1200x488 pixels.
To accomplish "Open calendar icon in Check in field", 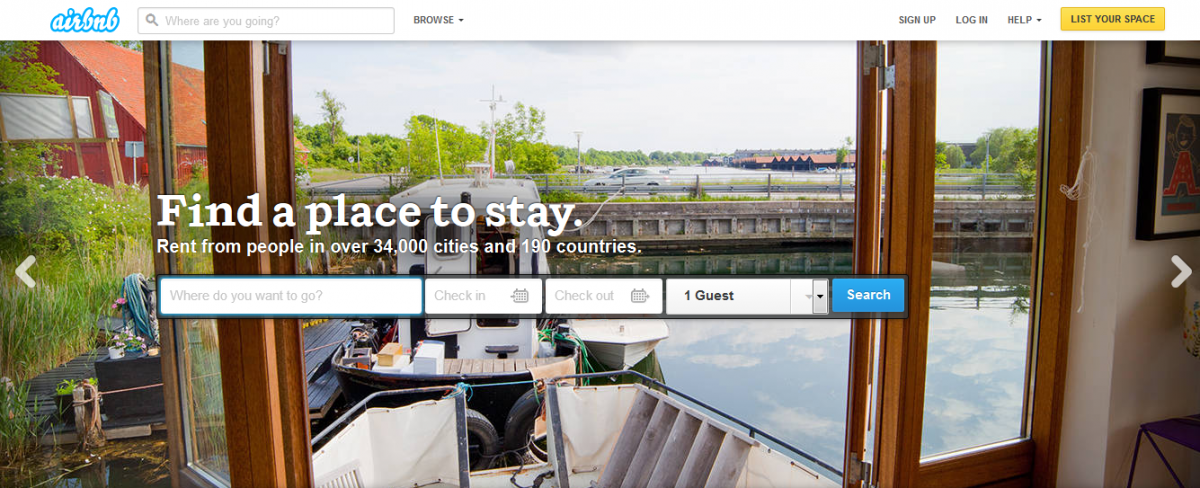I will click(520, 296).
